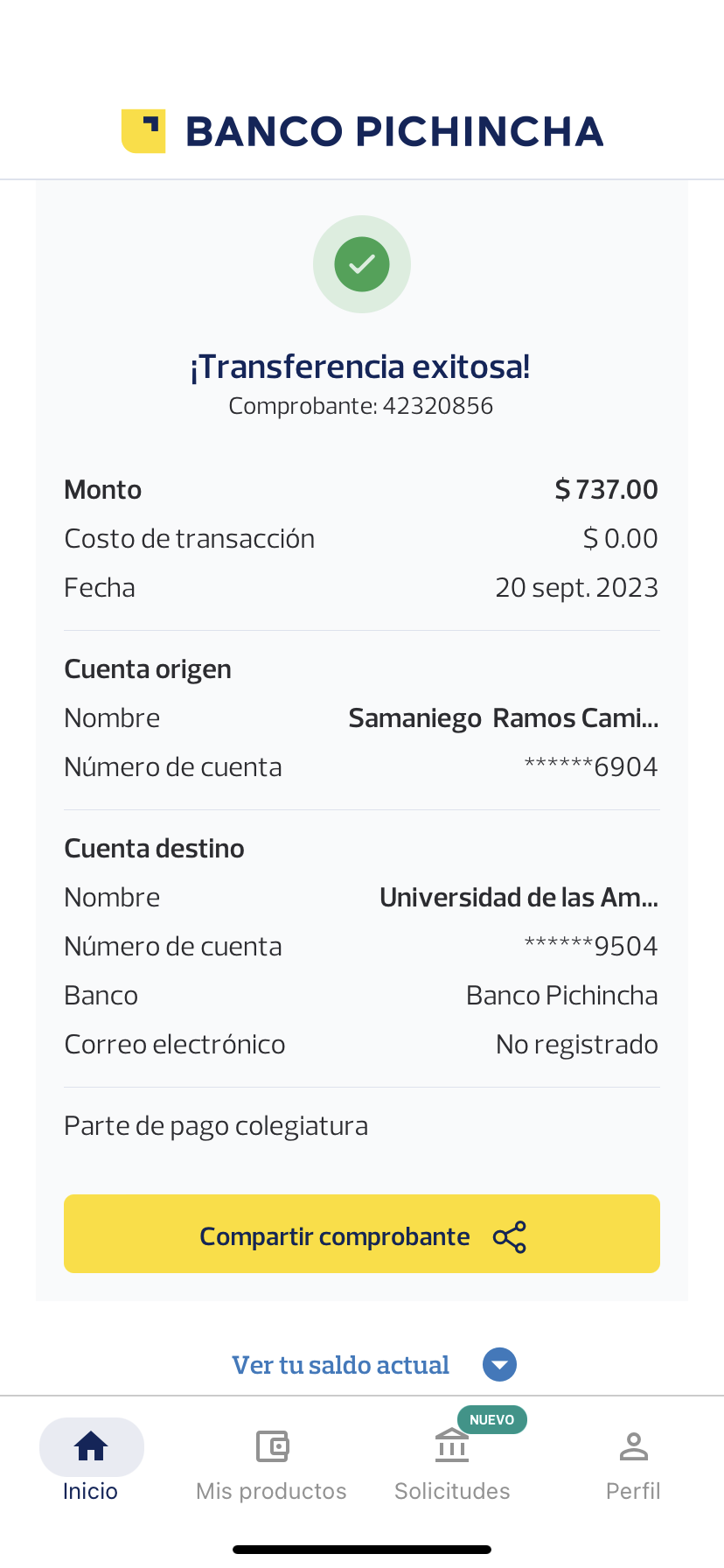Tap the Banco Pichincha yellow logo icon

[x=143, y=131]
